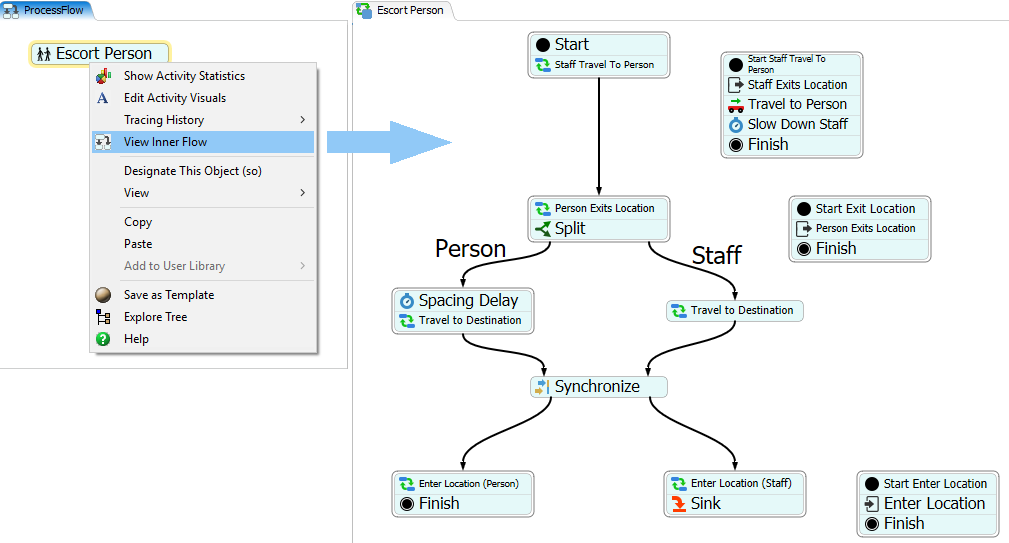Expand the View submenu arrow
Screen dimensions: 1009x543
303,193
